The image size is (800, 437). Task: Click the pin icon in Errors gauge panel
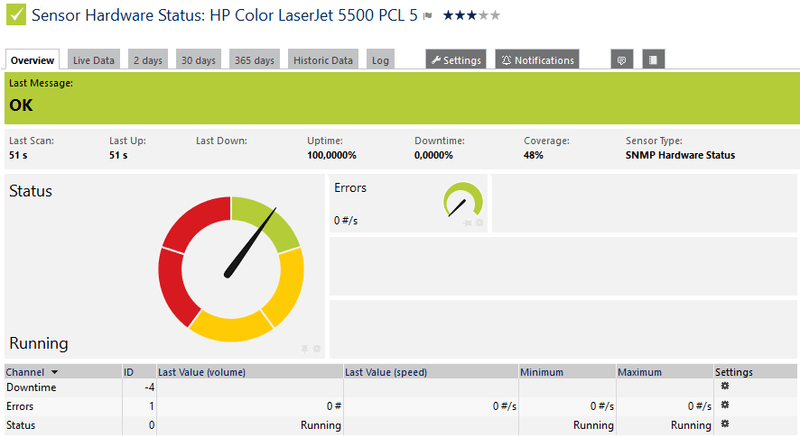[x=467, y=223]
